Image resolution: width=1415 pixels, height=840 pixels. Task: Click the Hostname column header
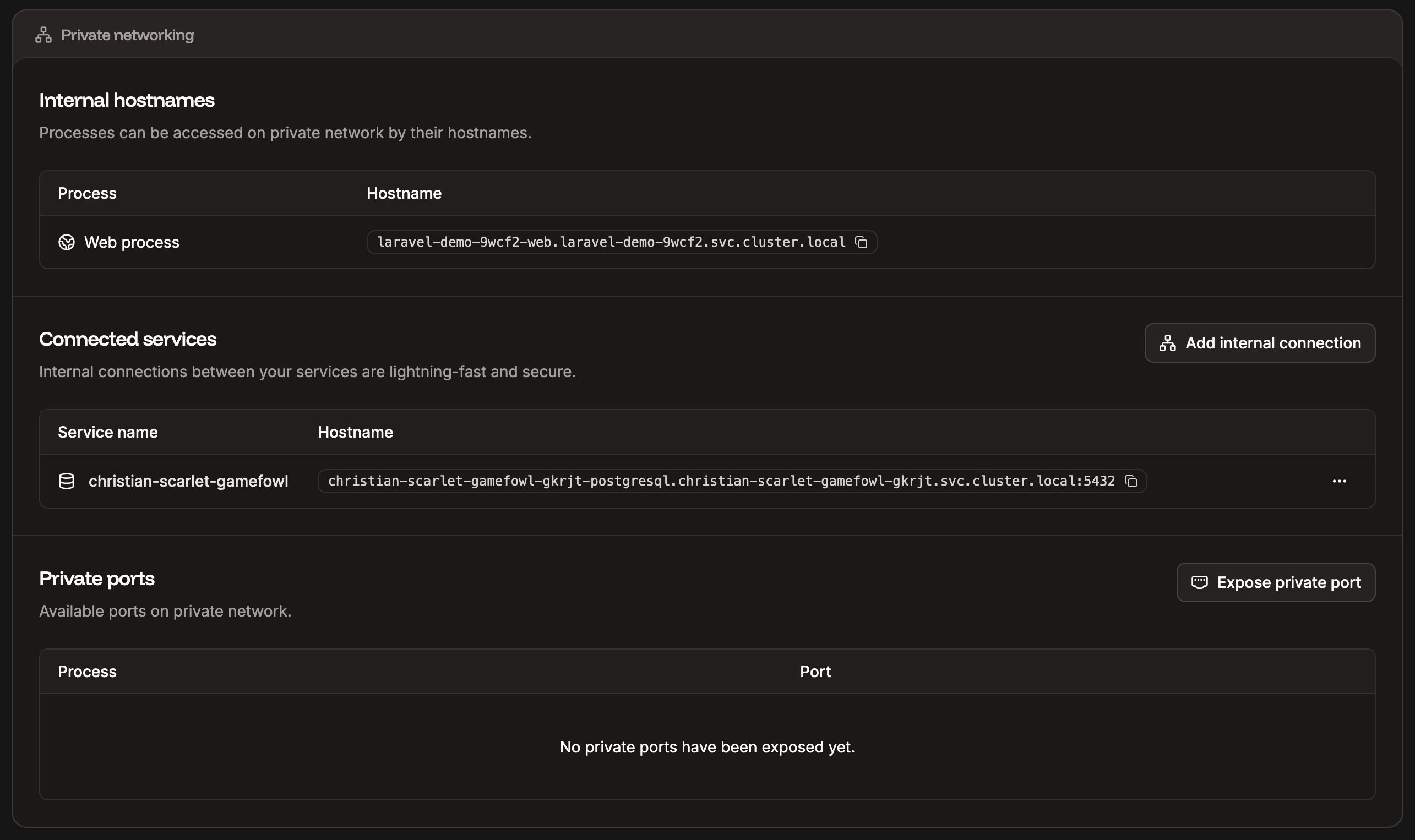[404, 193]
